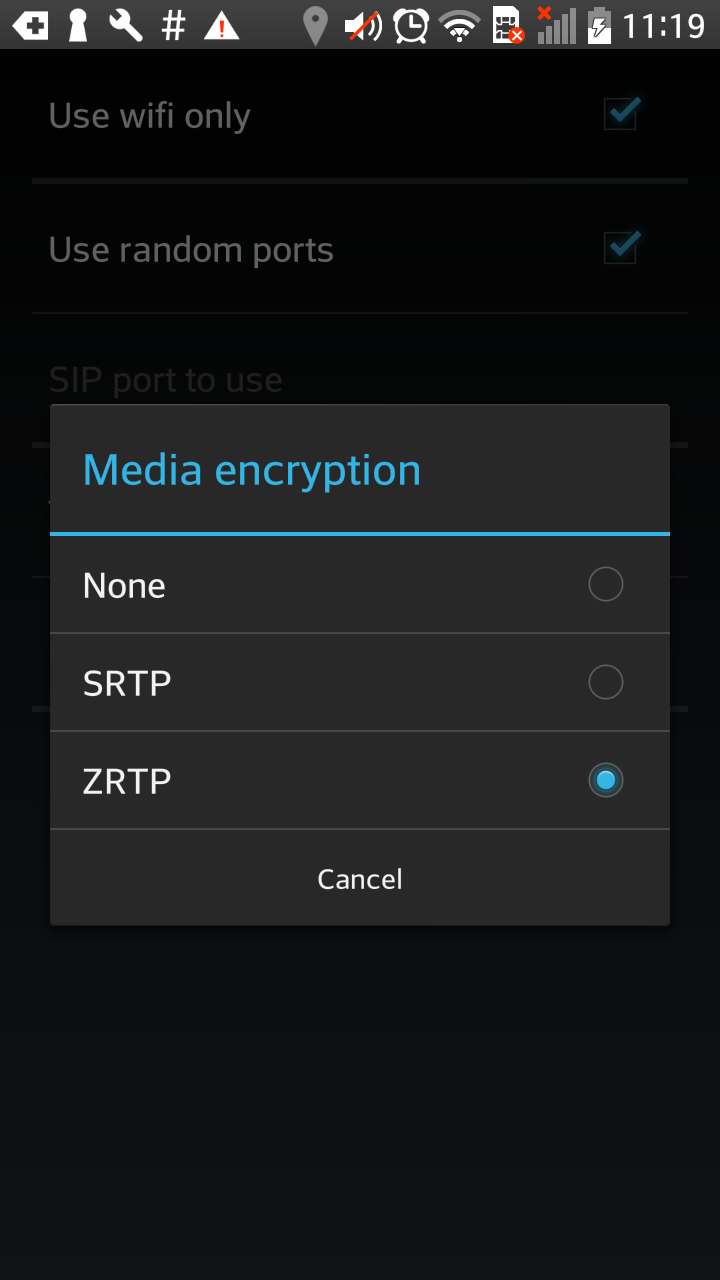Select None radio button for encryption
The image size is (720, 1280).
pyautogui.click(x=605, y=584)
